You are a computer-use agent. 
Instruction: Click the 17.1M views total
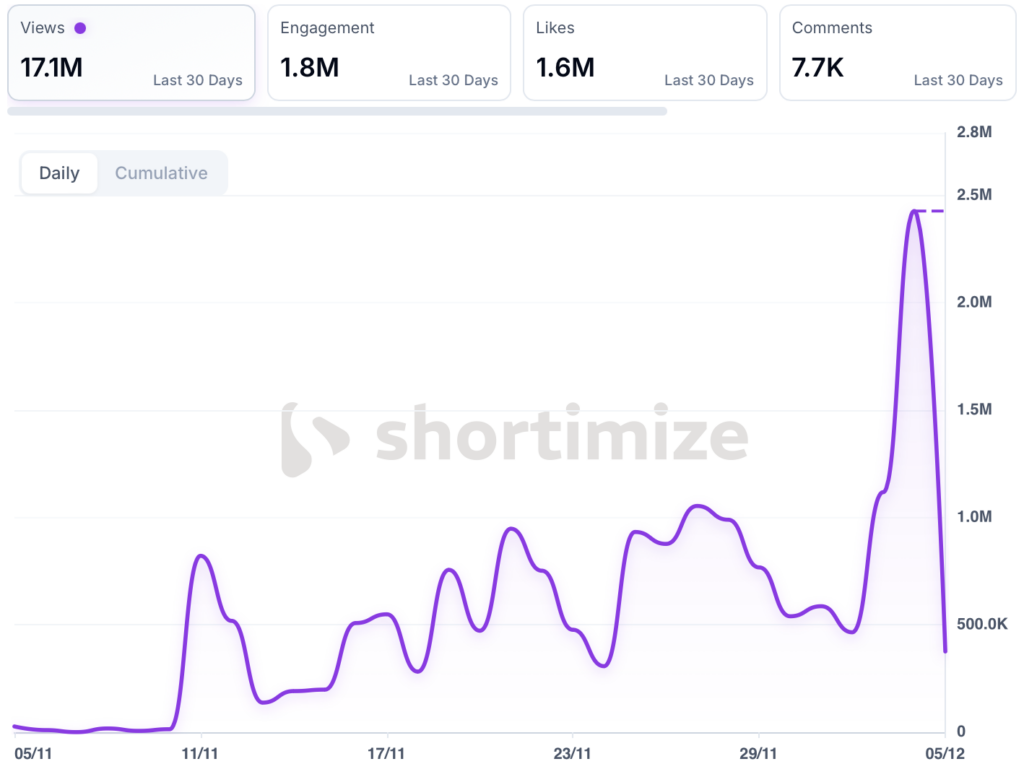pyautogui.click(x=52, y=68)
